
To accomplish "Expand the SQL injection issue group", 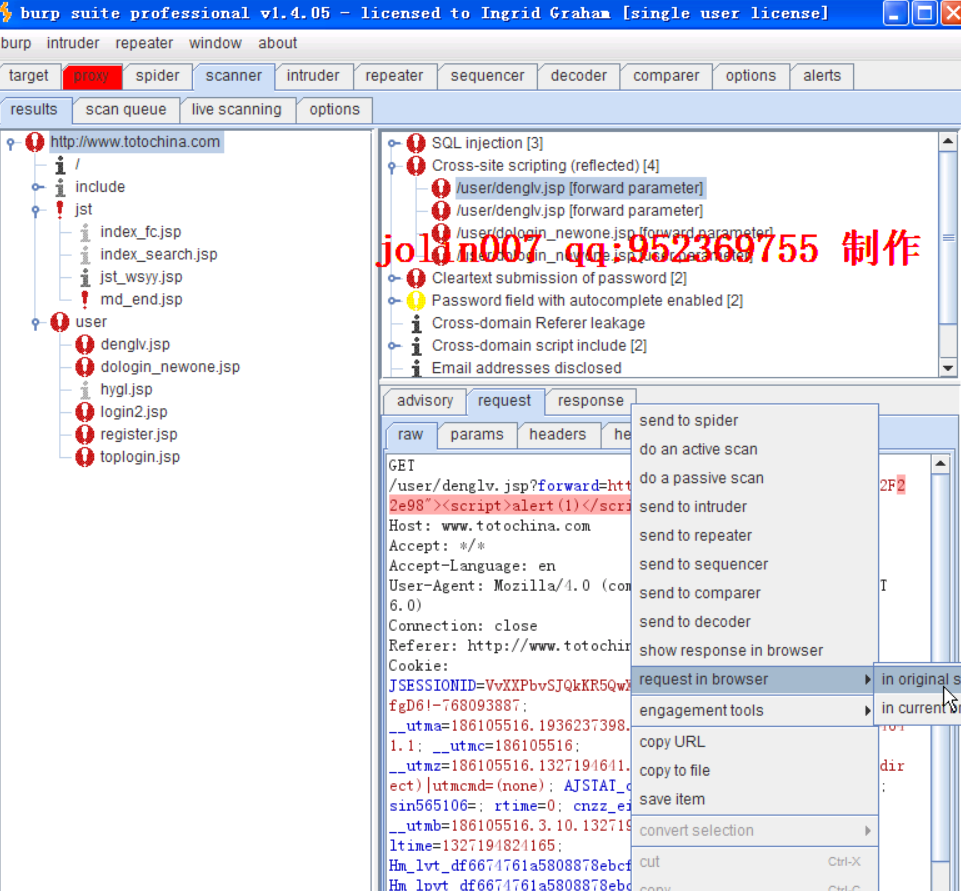I will (394, 143).
